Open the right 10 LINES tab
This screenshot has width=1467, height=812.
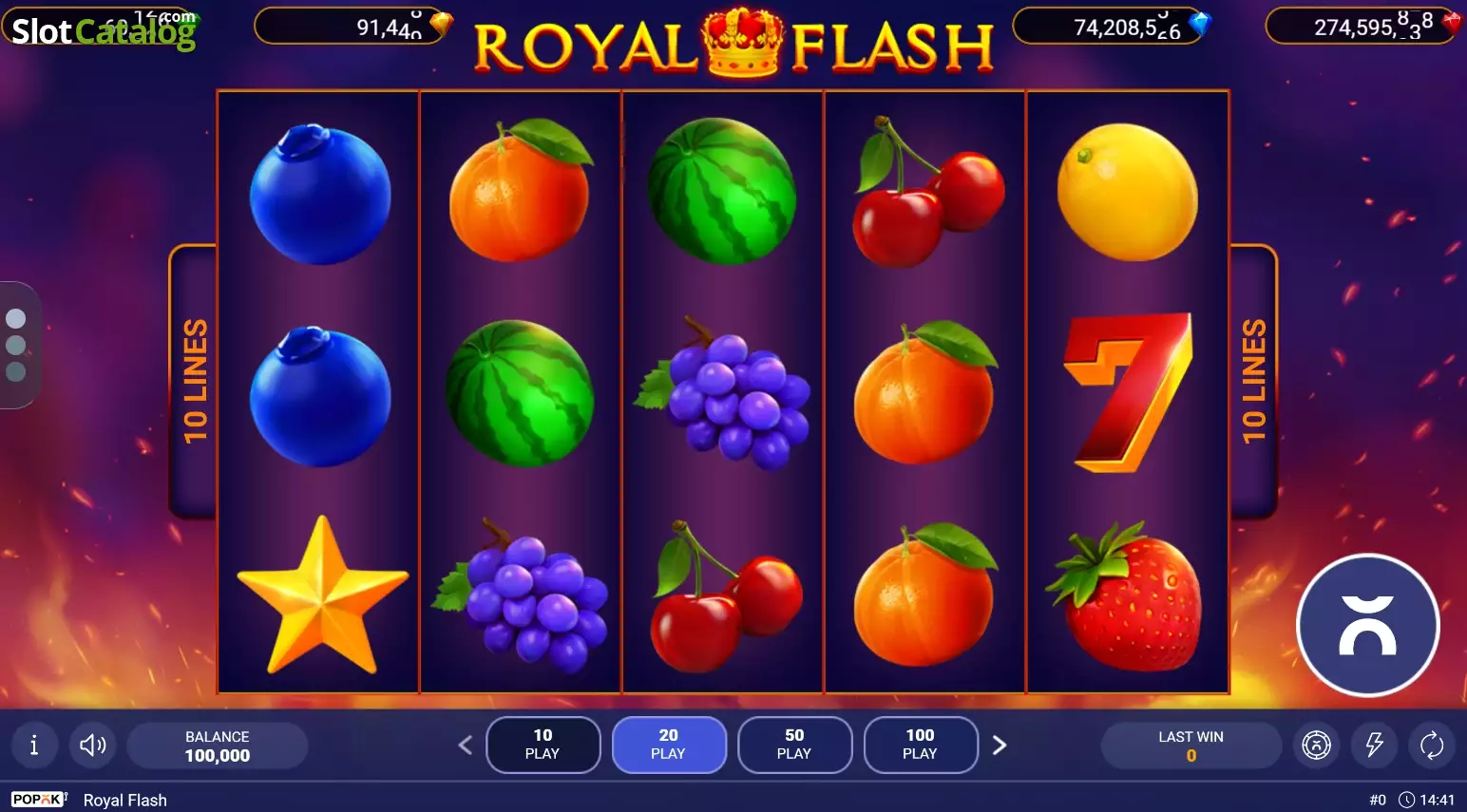[1253, 381]
